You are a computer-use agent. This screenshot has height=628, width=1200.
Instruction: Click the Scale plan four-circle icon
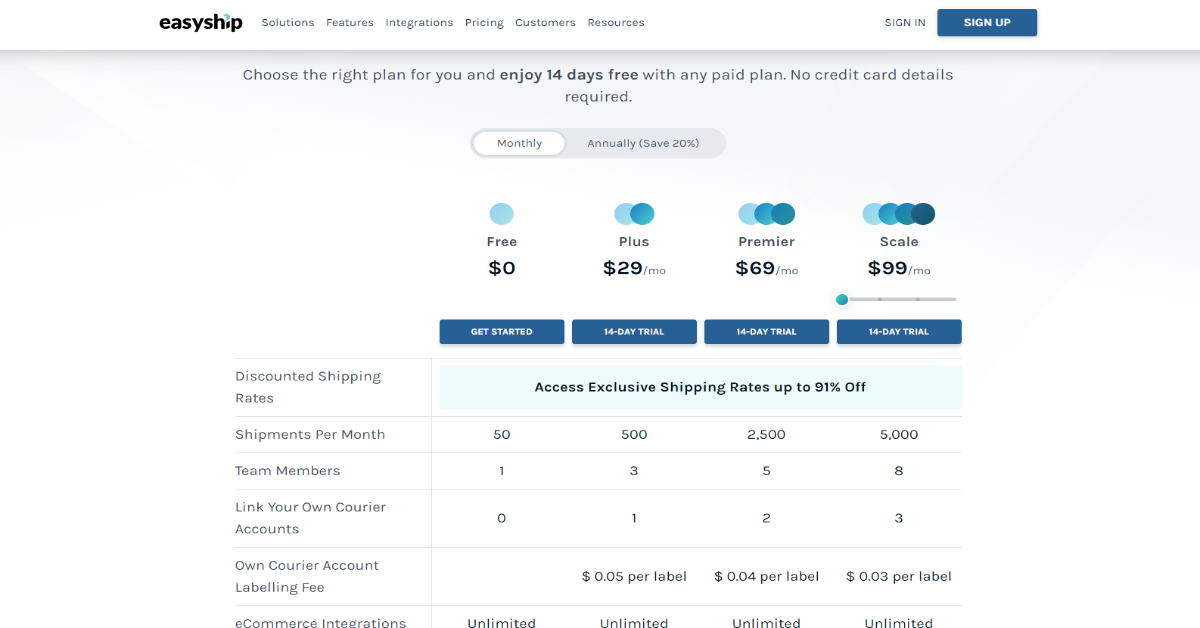[899, 213]
